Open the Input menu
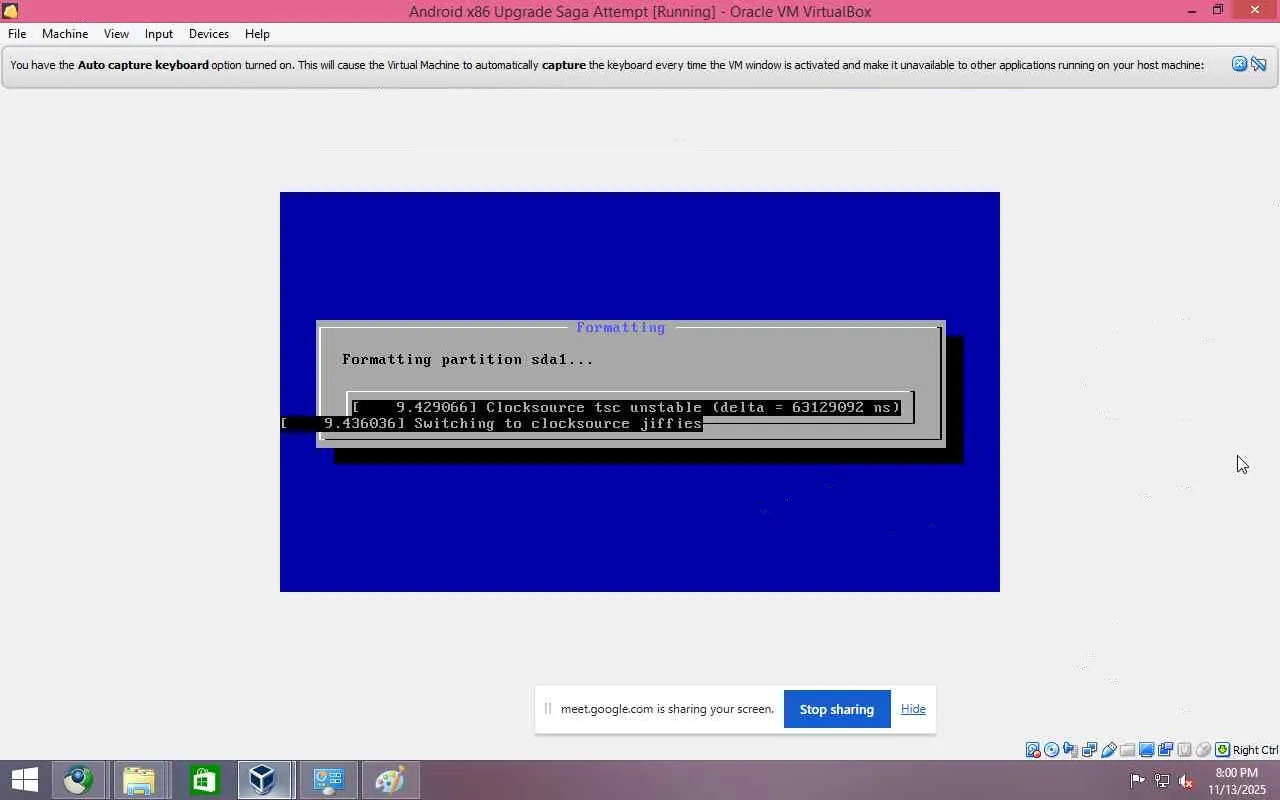1280x800 pixels. 159,34
